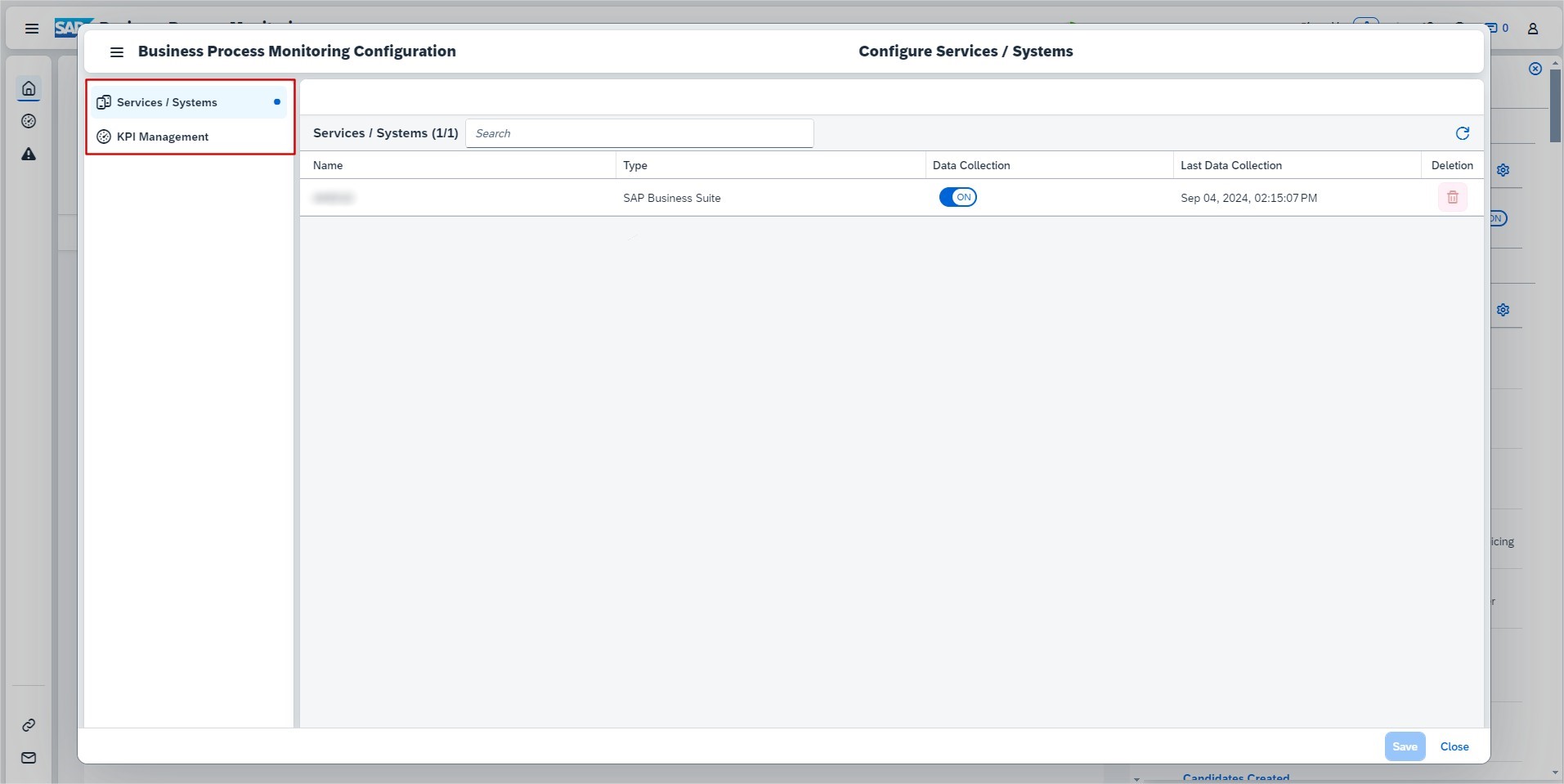Click the Services / Systems search field
The height and width of the screenshot is (784, 1564).
point(639,133)
